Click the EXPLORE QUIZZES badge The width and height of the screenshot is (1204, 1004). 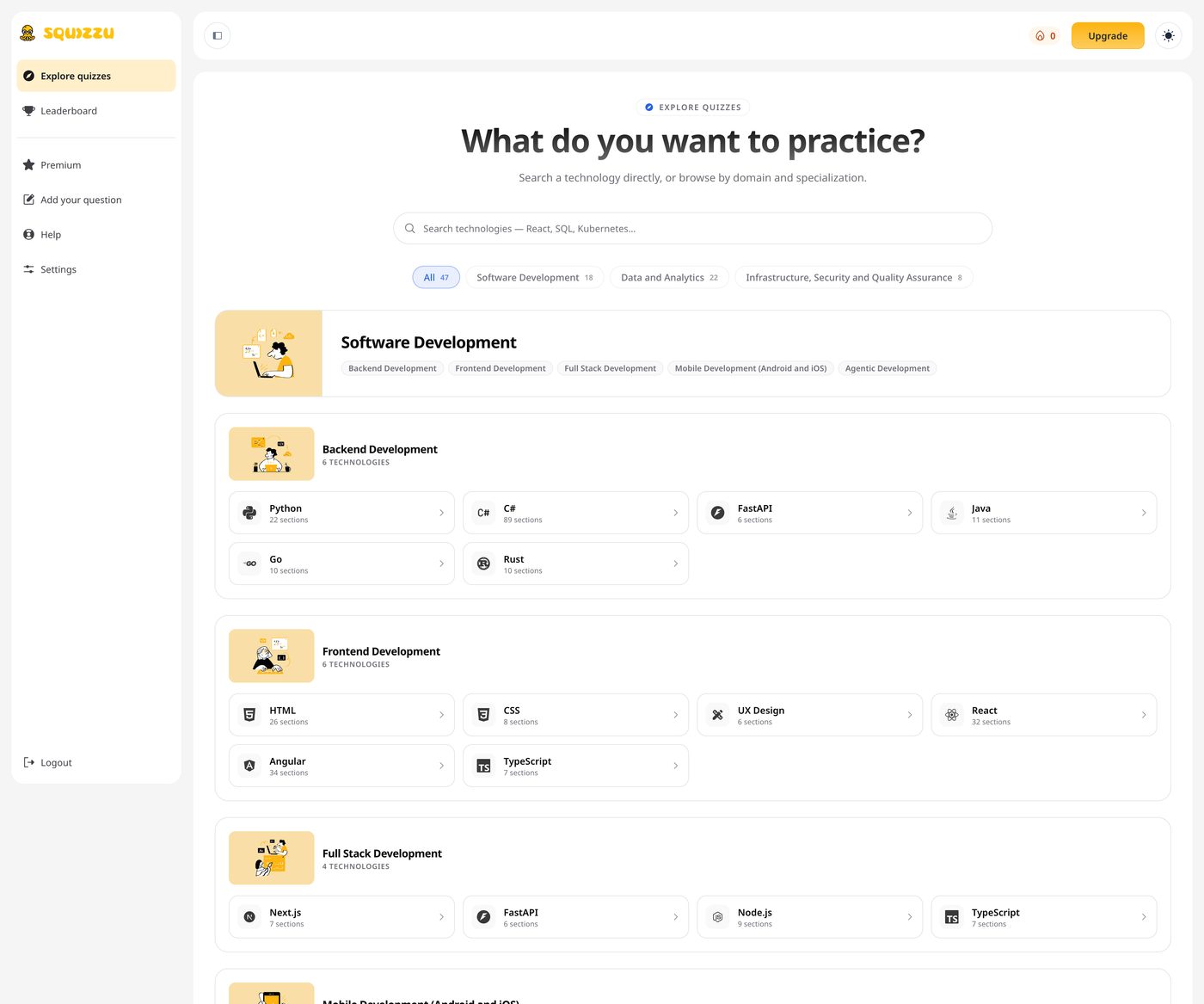(x=692, y=108)
